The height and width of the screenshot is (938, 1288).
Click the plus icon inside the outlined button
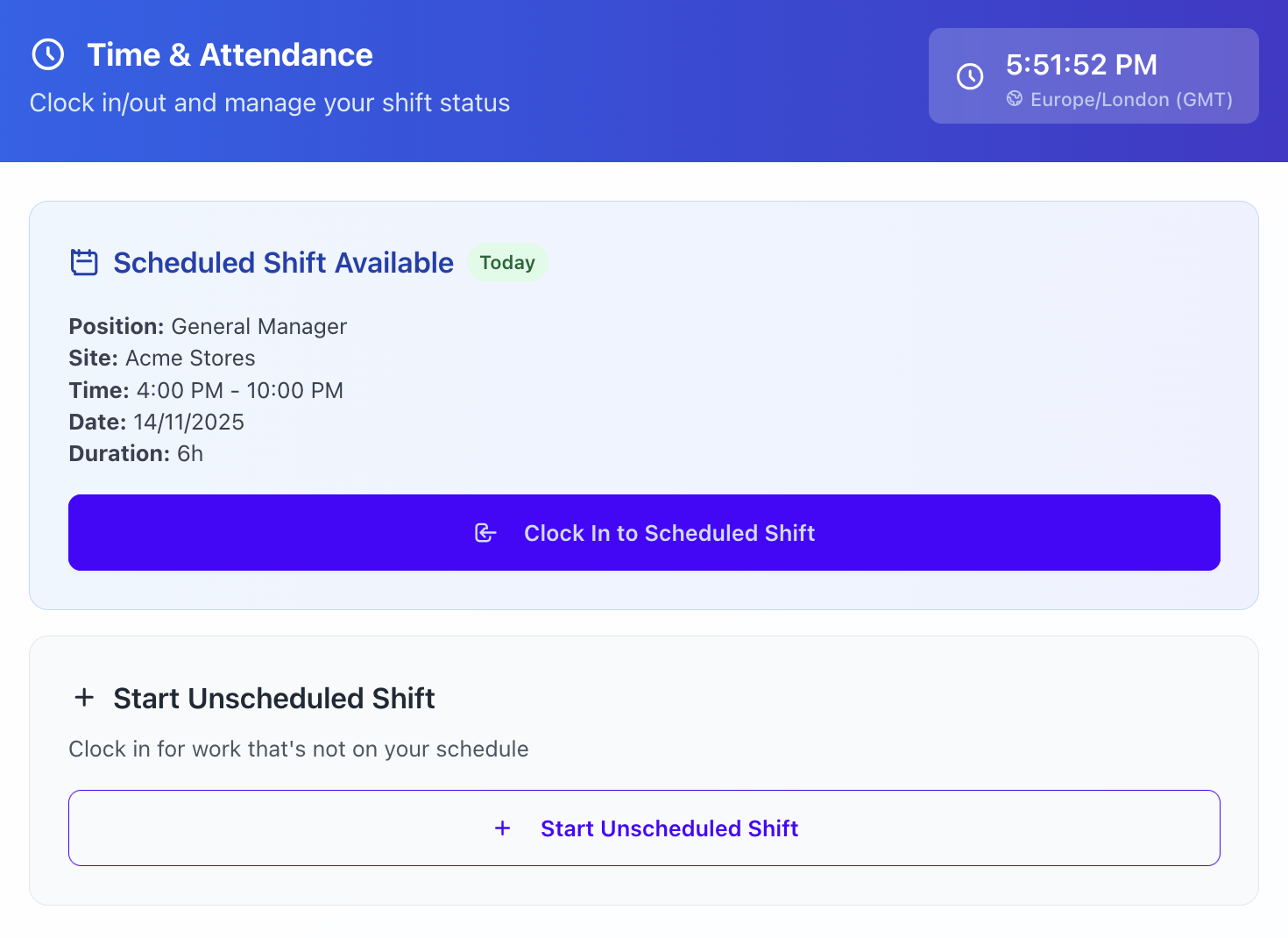[503, 828]
